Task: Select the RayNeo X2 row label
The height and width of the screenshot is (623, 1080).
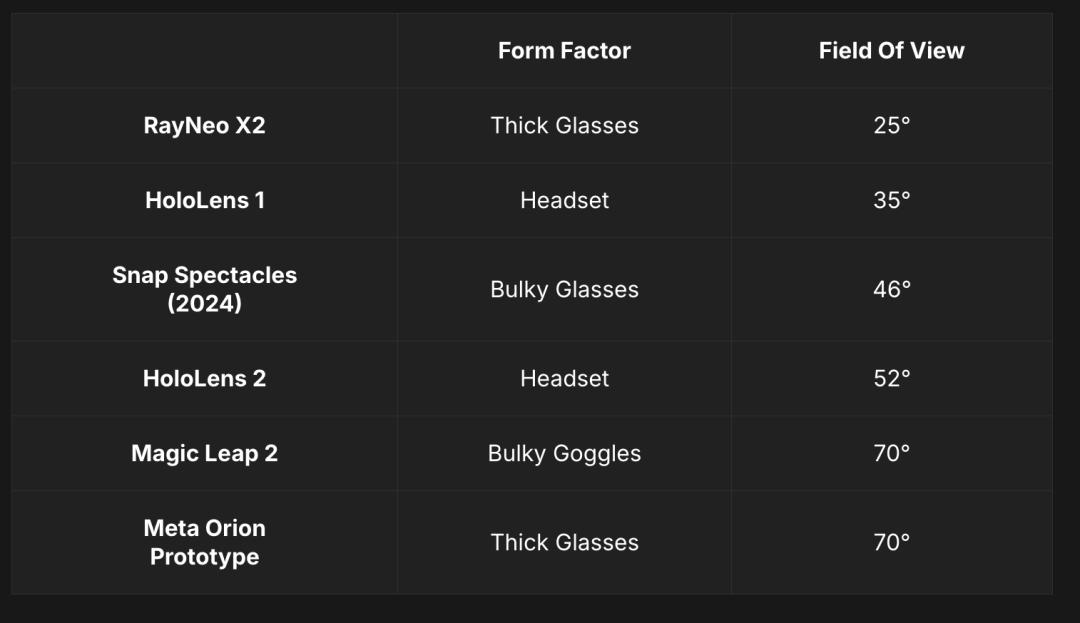Action: coord(204,126)
